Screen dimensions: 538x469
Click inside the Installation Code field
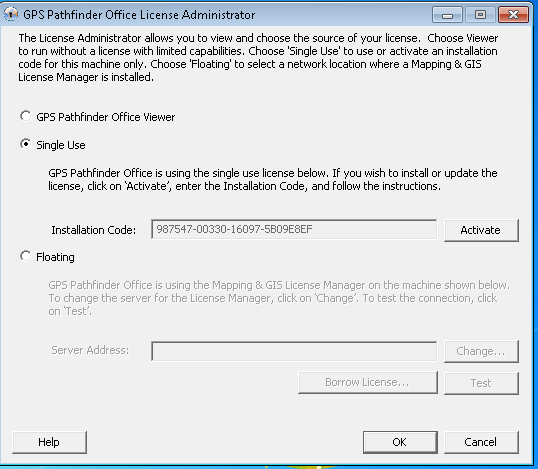coord(294,229)
